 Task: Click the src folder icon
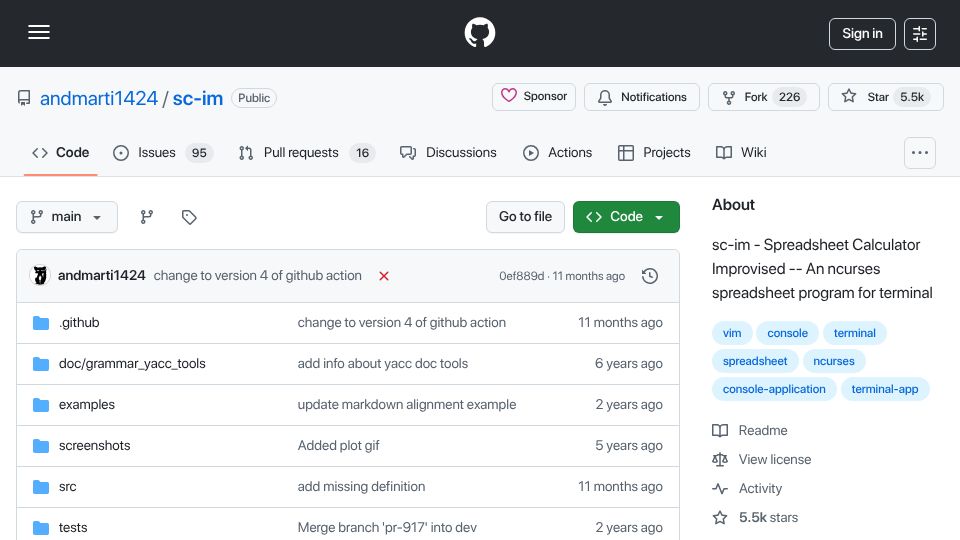point(41,487)
